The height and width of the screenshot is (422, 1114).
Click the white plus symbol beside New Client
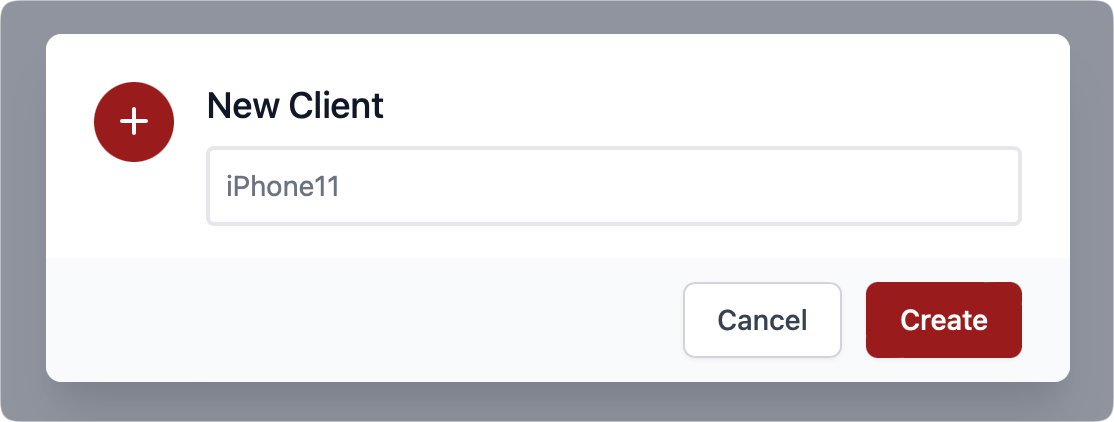click(134, 122)
